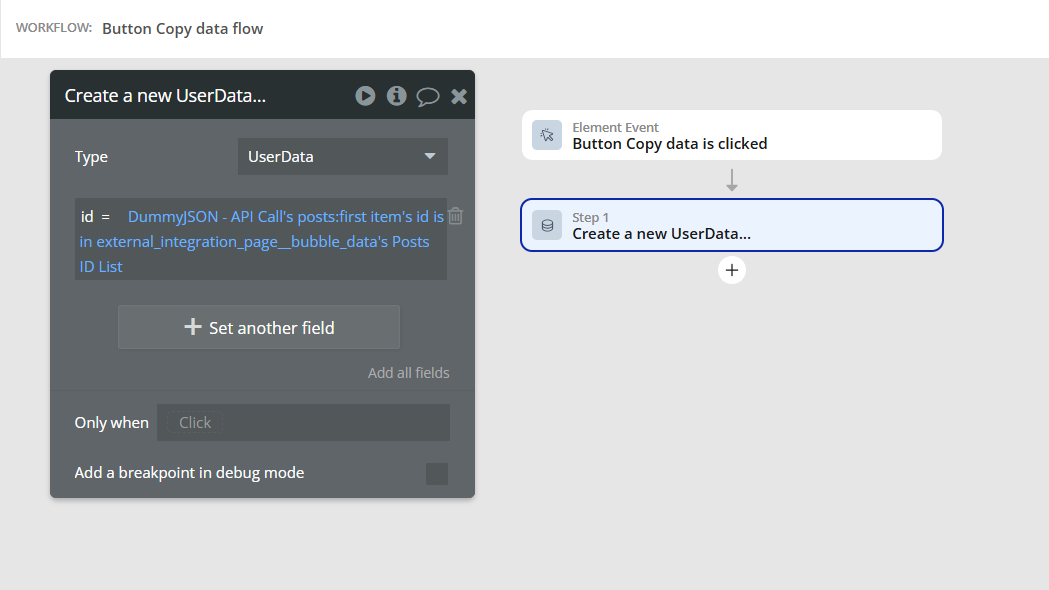The height and width of the screenshot is (590, 1049).
Task: Delete the id field with trash icon
Action: pos(455,216)
